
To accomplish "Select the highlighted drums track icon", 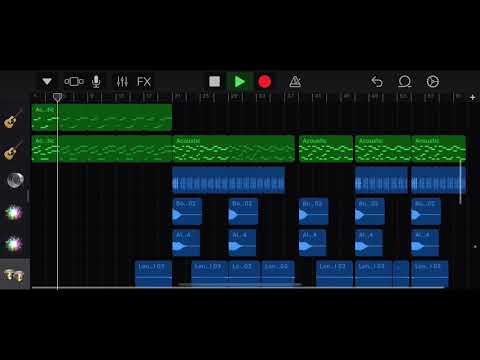I will pyautogui.click(x=14, y=275).
